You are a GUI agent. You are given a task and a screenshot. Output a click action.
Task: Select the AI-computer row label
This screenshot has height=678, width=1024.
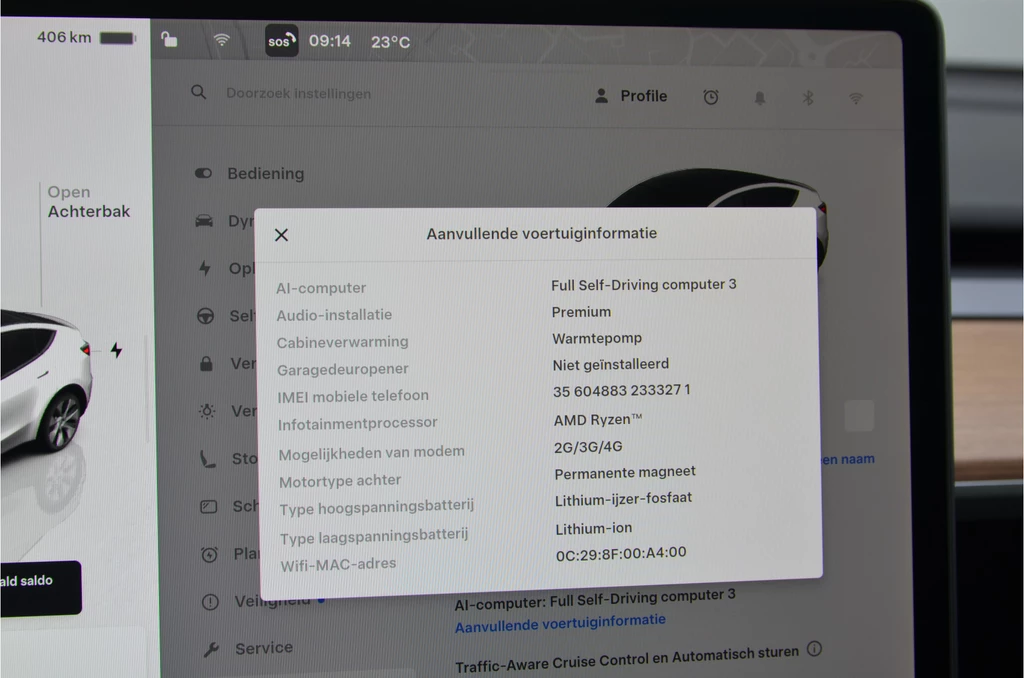click(x=321, y=288)
